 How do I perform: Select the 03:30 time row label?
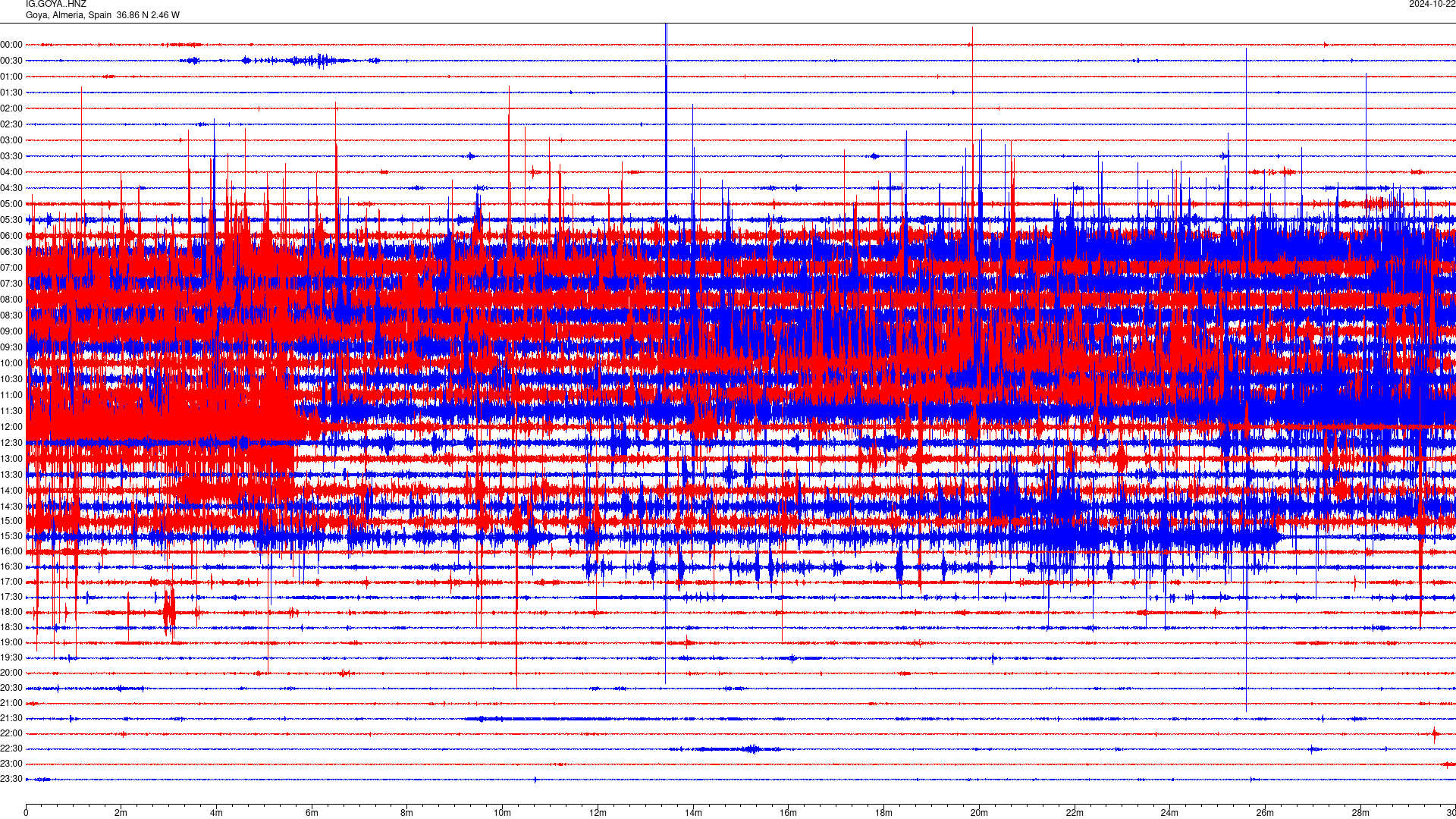tap(11, 156)
